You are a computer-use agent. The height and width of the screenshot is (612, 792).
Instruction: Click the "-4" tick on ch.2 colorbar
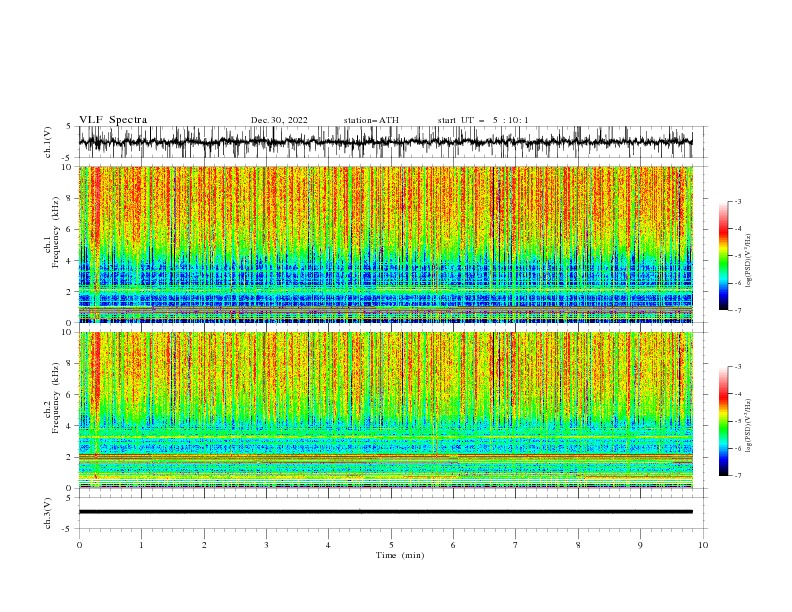tap(738, 394)
